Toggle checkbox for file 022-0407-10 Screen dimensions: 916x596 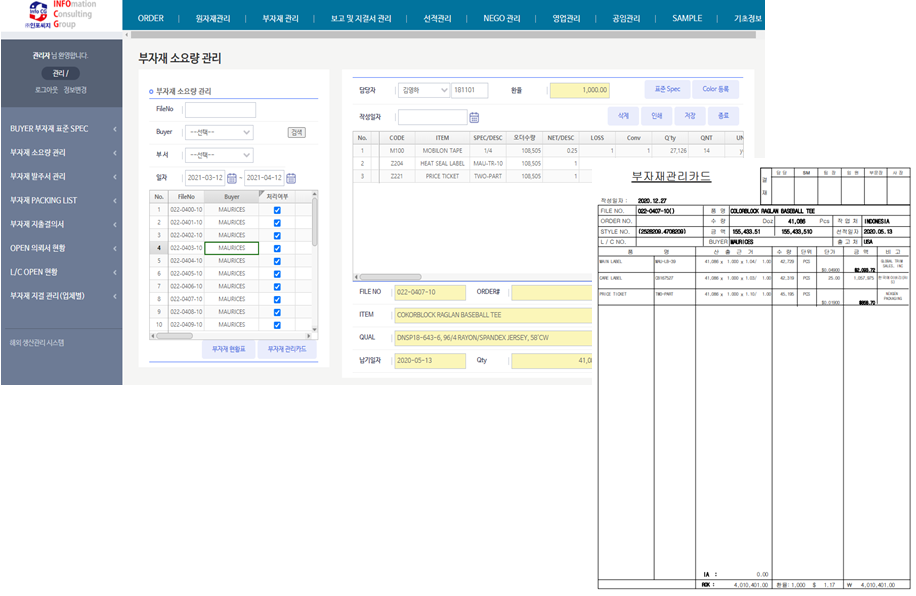click(277, 299)
